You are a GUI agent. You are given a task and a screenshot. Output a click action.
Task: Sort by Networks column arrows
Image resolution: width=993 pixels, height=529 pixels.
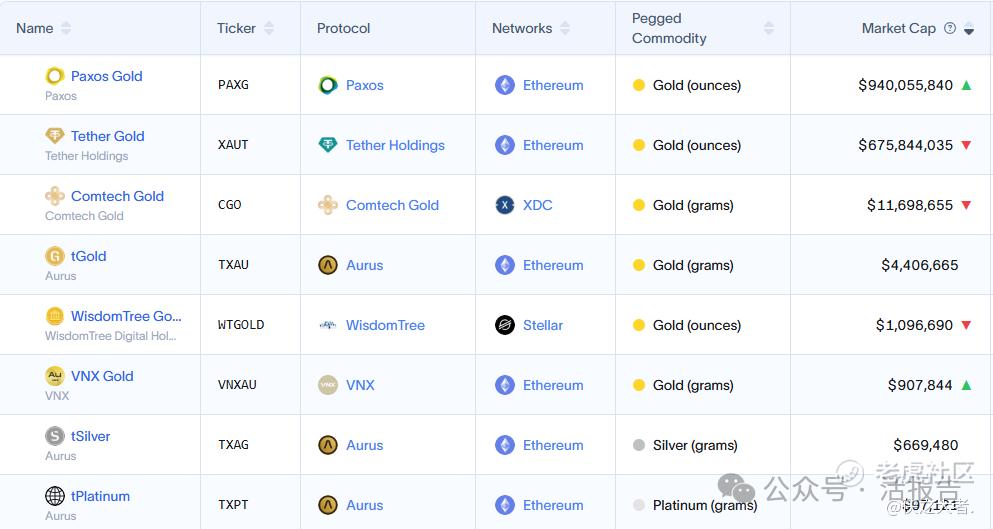(565, 28)
